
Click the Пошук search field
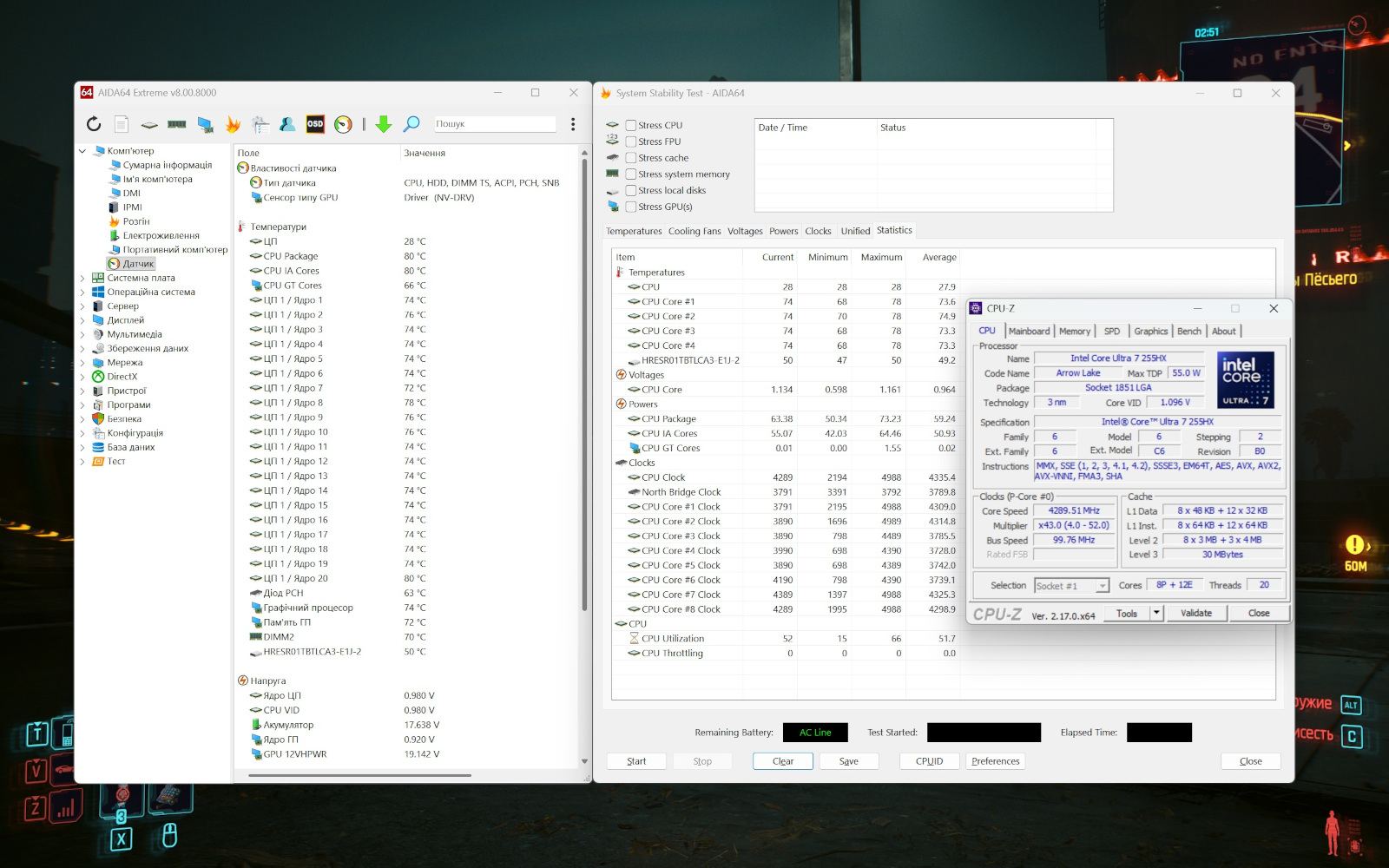coord(495,124)
